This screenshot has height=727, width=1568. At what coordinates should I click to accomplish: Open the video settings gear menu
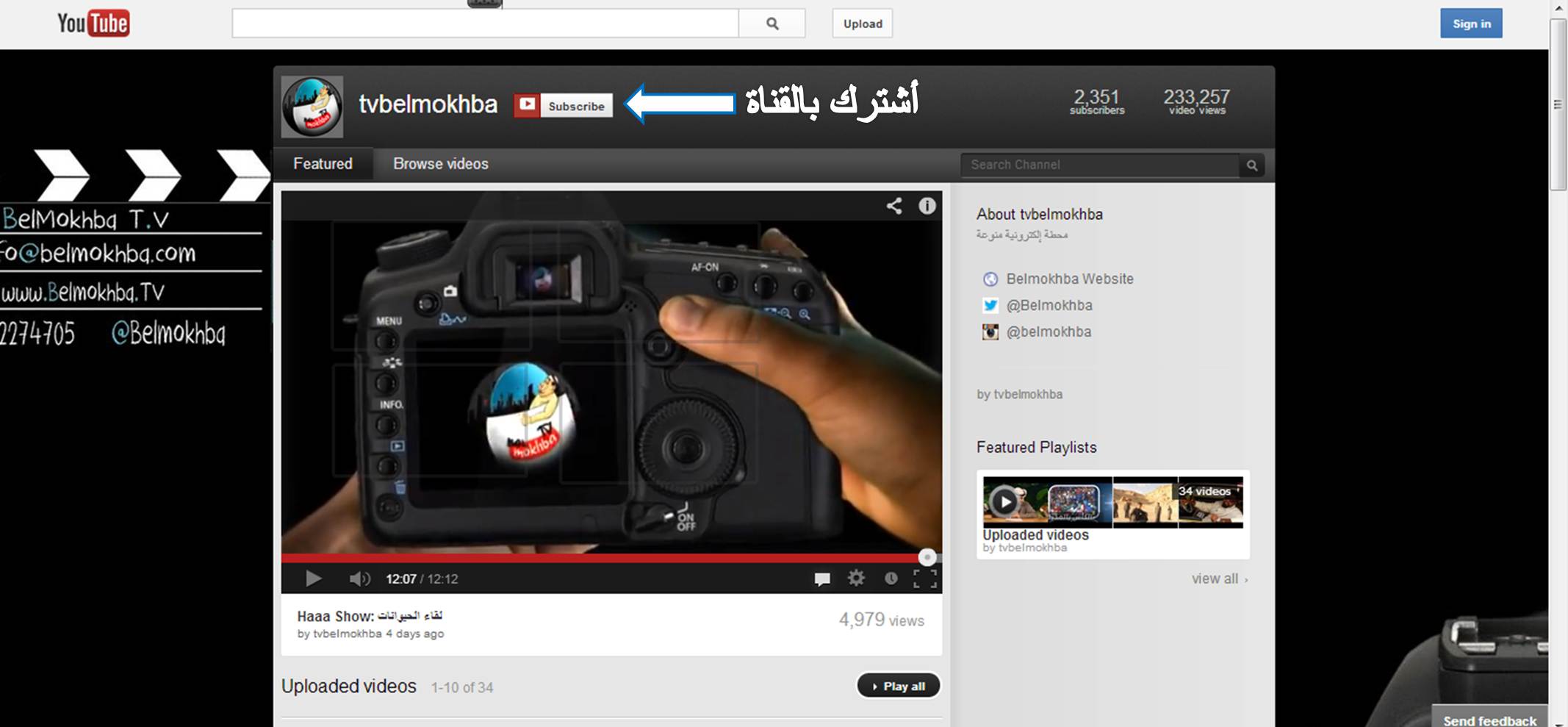click(x=856, y=579)
